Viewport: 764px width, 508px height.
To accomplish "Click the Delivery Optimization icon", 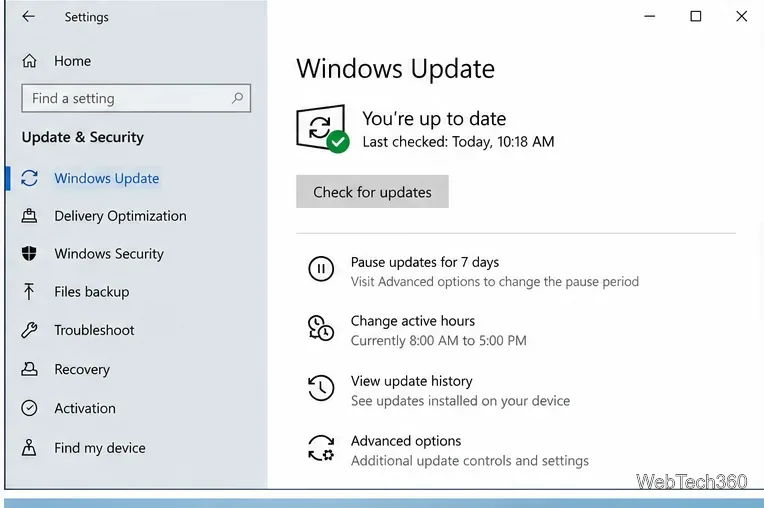I will pos(29,216).
